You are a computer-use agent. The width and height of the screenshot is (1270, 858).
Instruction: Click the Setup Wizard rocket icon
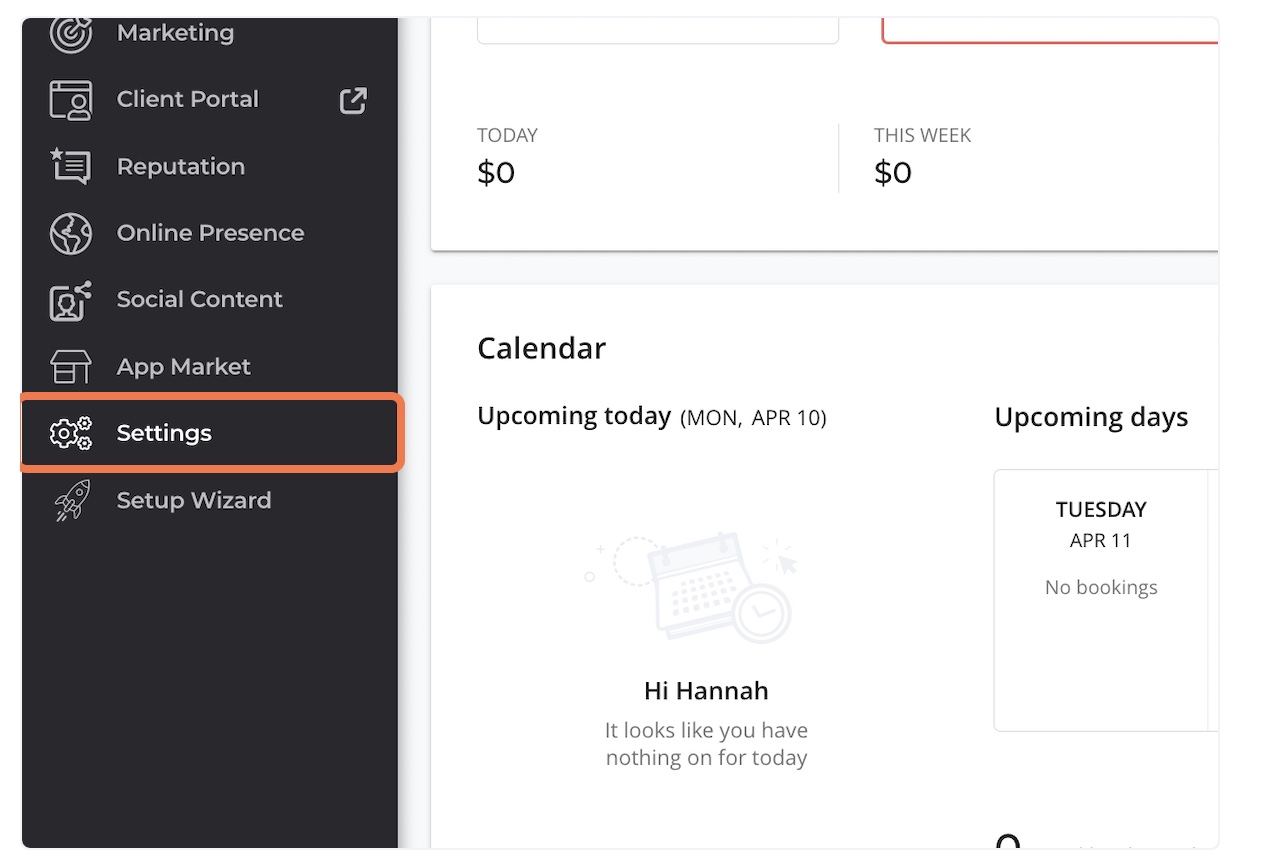point(71,500)
